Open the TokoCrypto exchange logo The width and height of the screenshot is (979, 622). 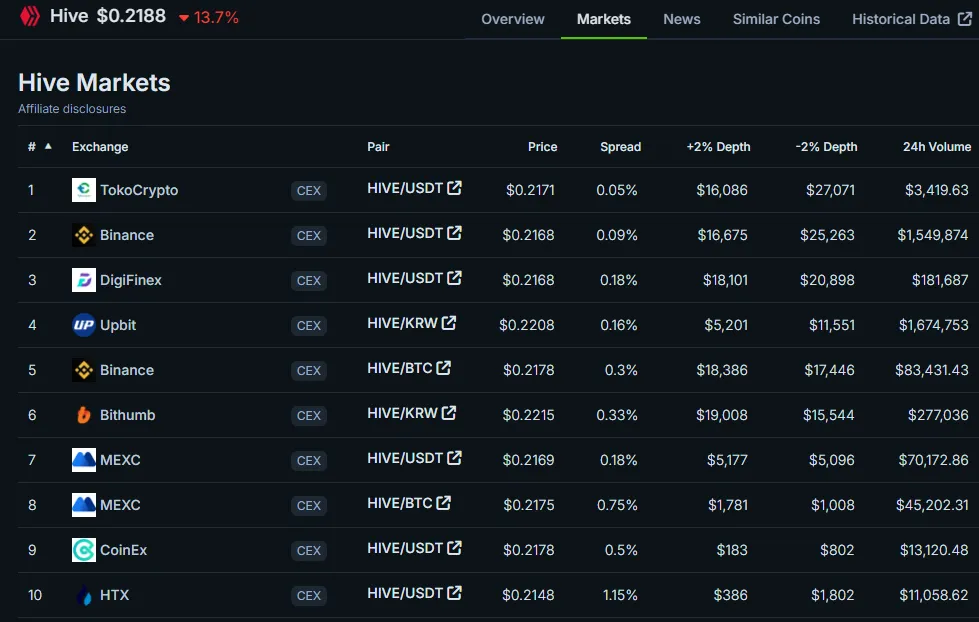coord(84,190)
